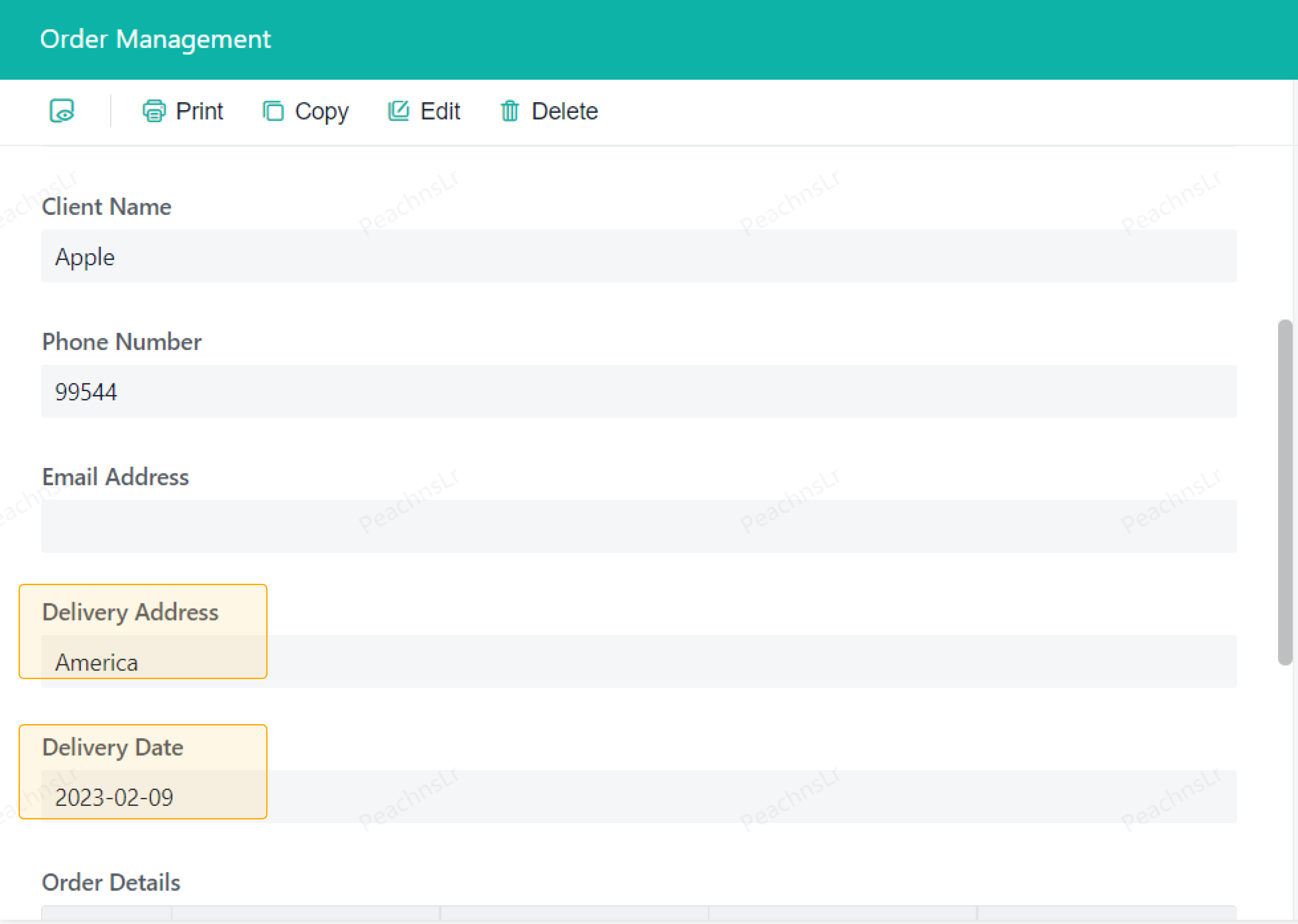Click the Delivery Address label text
The width and height of the screenshot is (1298, 924).
coord(130,612)
